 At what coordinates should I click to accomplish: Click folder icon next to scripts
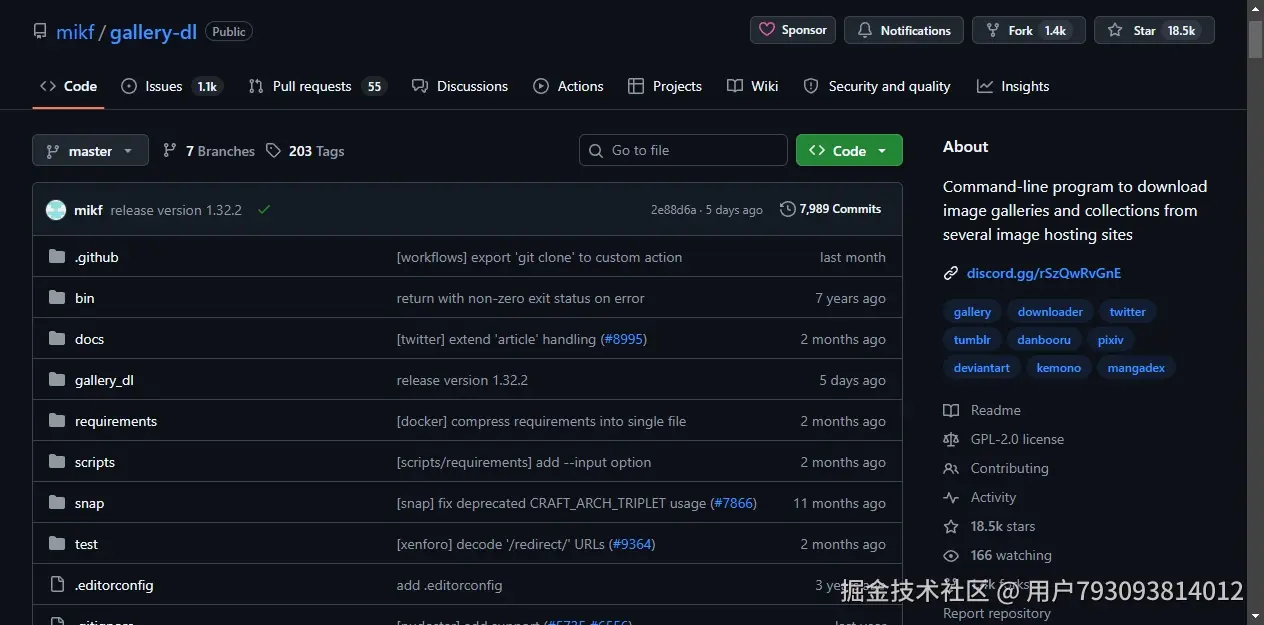point(56,462)
